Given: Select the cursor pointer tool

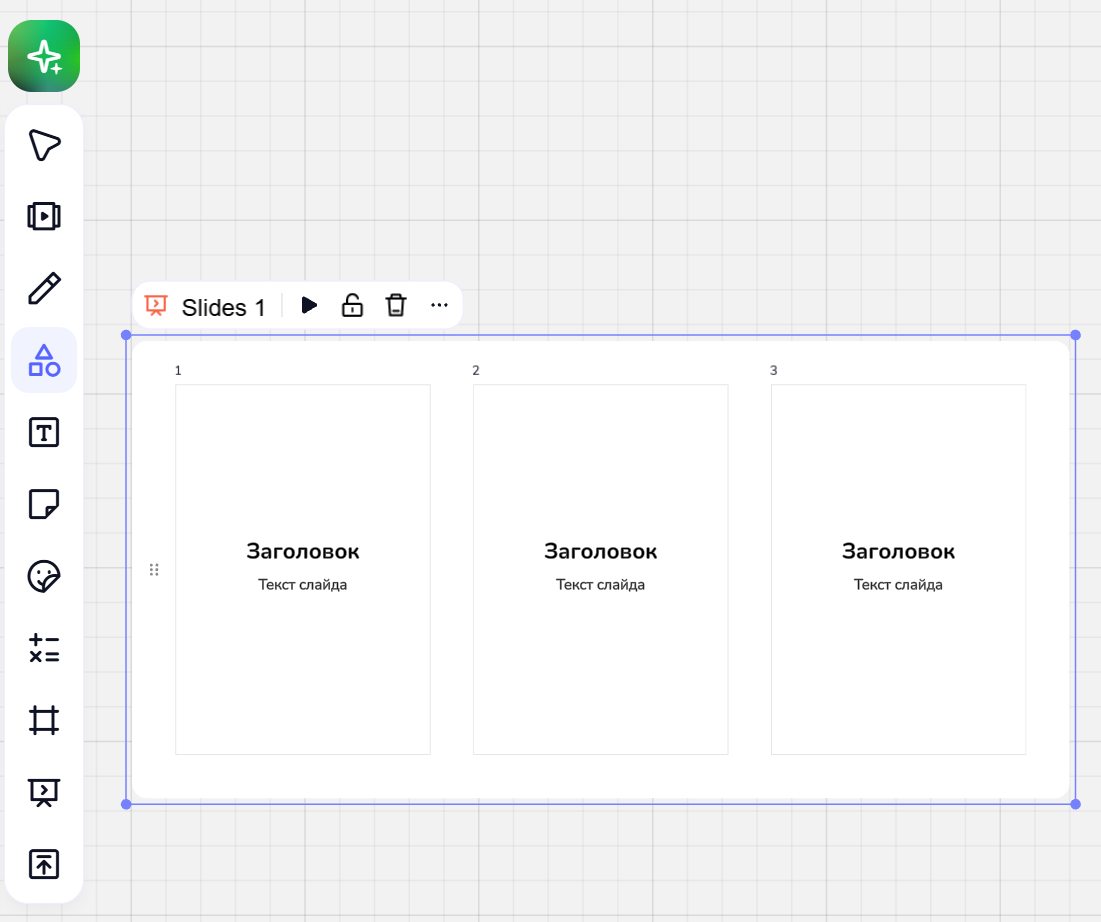Looking at the screenshot, I should (x=44, y=145).
